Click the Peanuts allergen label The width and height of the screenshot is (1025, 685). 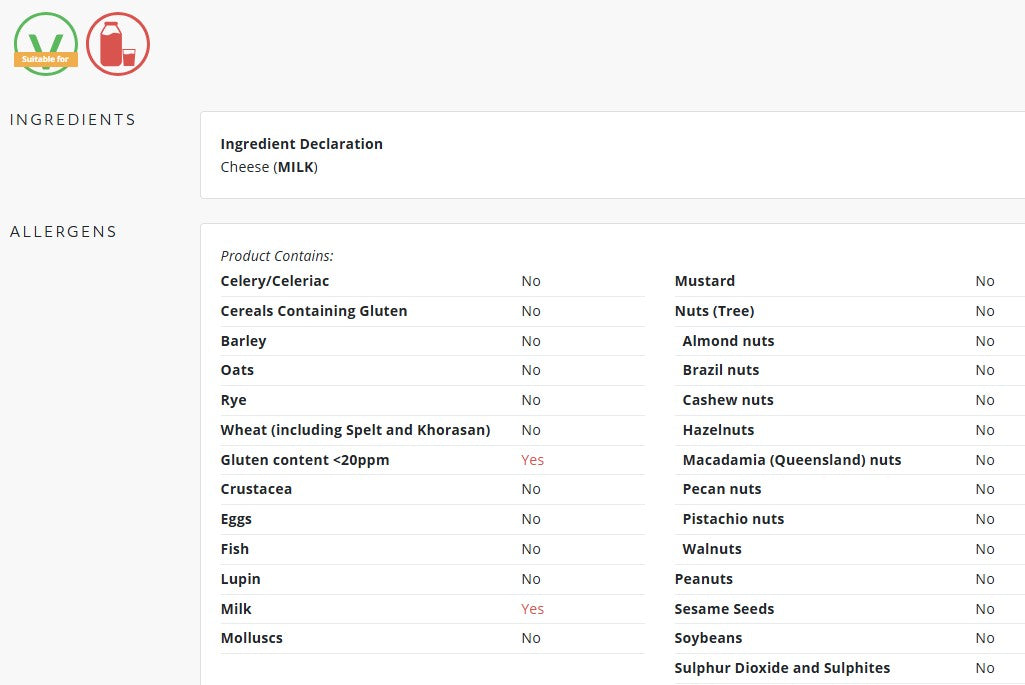coord(703,579)
